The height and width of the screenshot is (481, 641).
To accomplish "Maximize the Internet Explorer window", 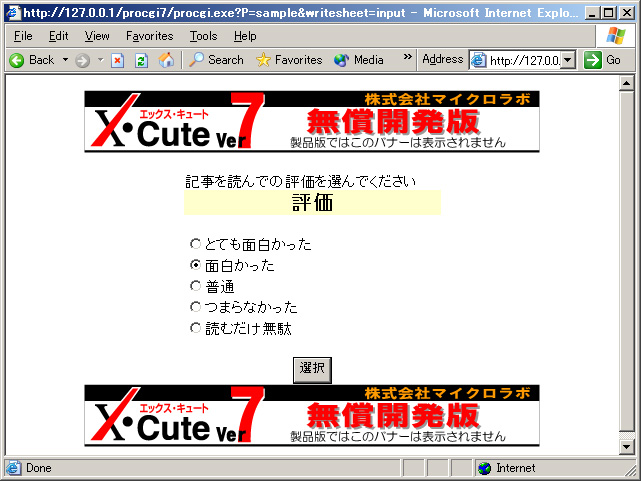I will coord(609,13).
